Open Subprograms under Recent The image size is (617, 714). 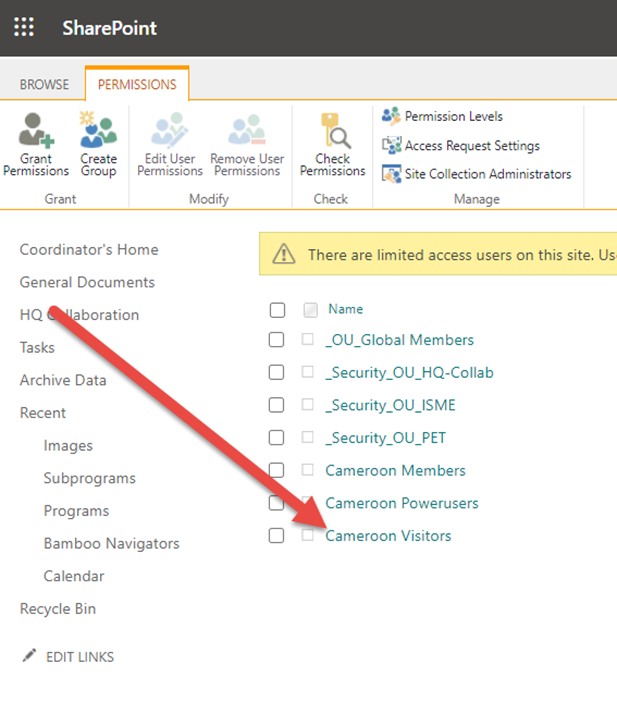89,479
